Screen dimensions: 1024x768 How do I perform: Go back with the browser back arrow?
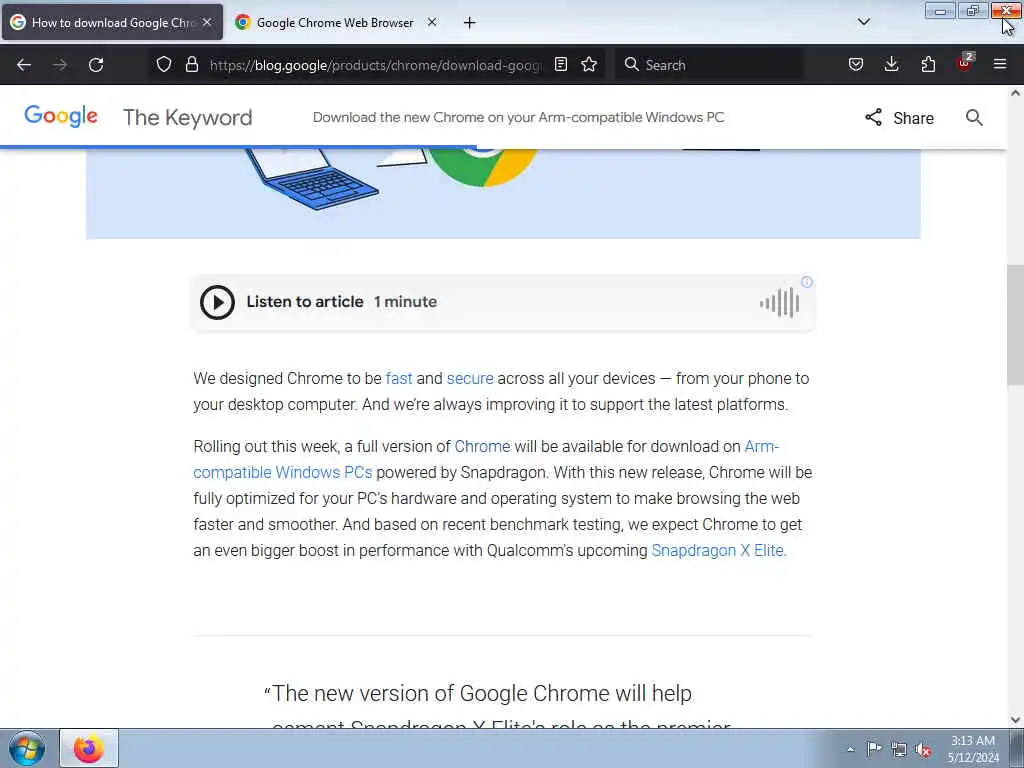(x=24, y=65)
